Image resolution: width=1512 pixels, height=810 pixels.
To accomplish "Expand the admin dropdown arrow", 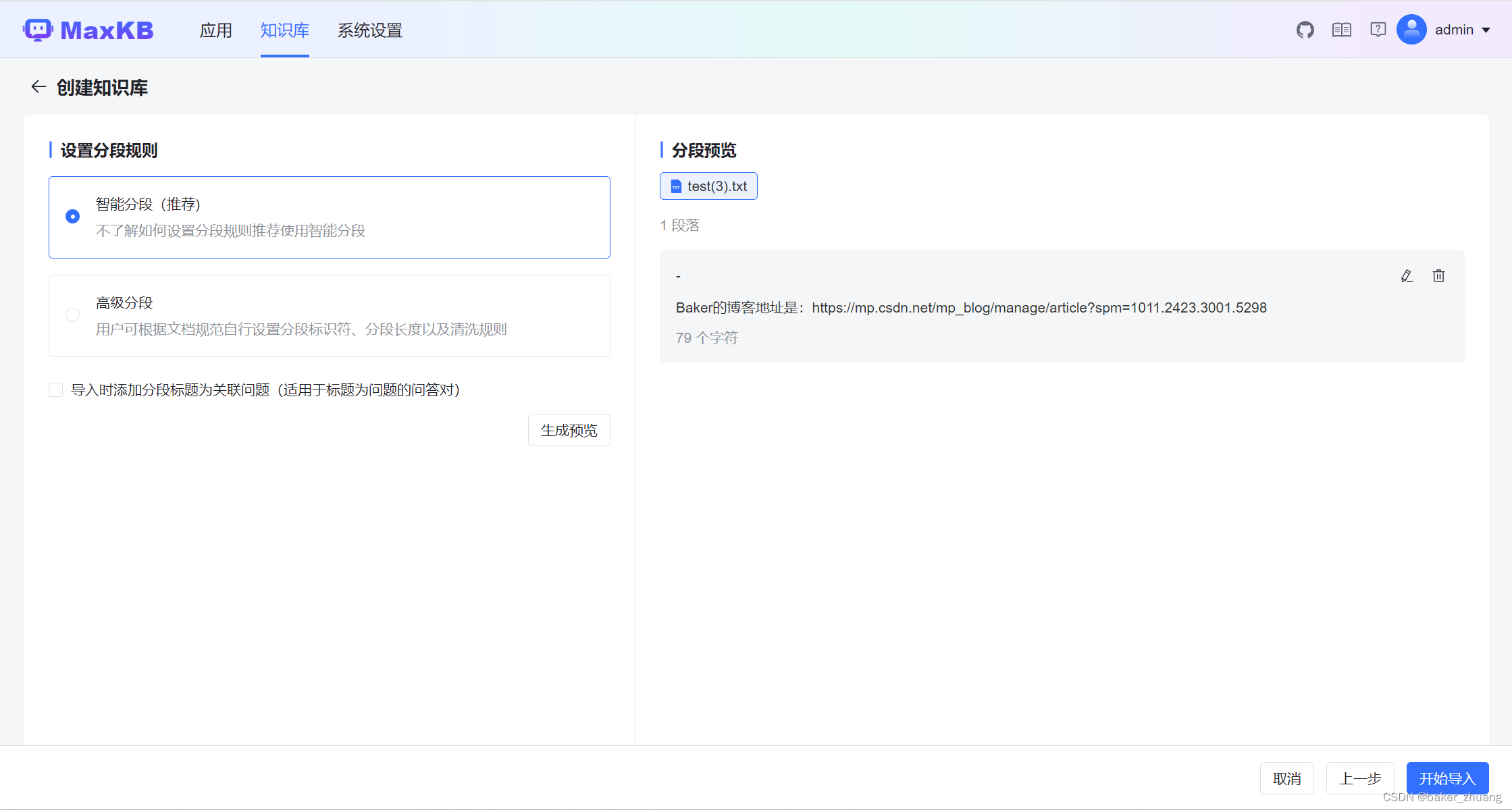I will 1486,30.
